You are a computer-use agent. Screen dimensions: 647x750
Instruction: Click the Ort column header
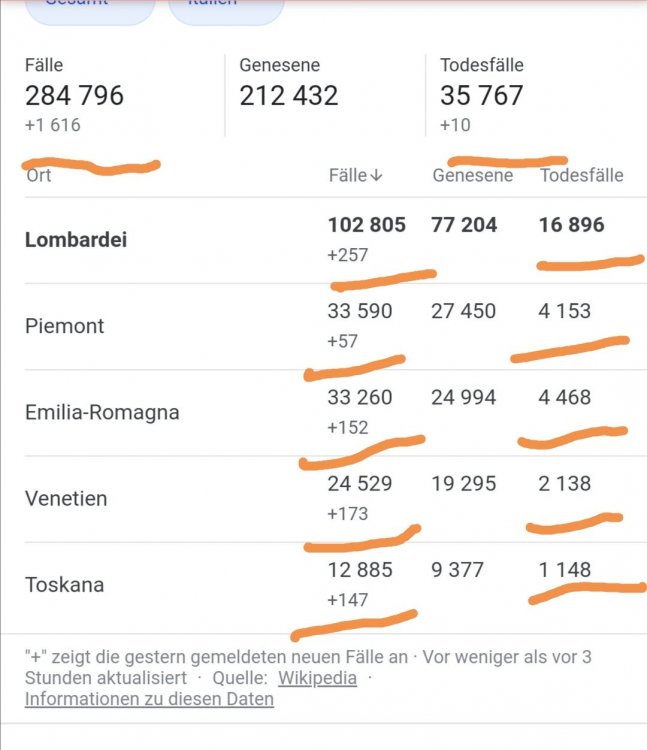(38, 176)
